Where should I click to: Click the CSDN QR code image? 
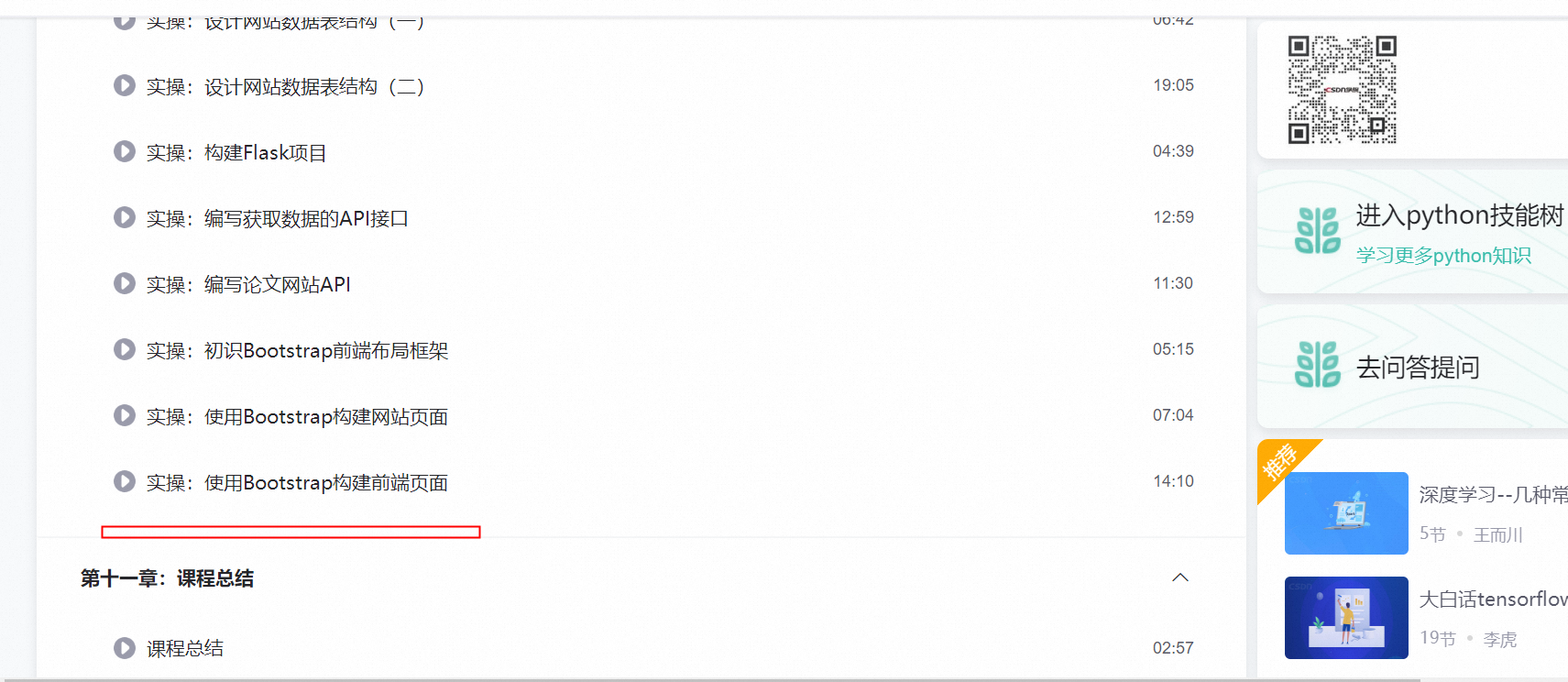coord(1343,90)
